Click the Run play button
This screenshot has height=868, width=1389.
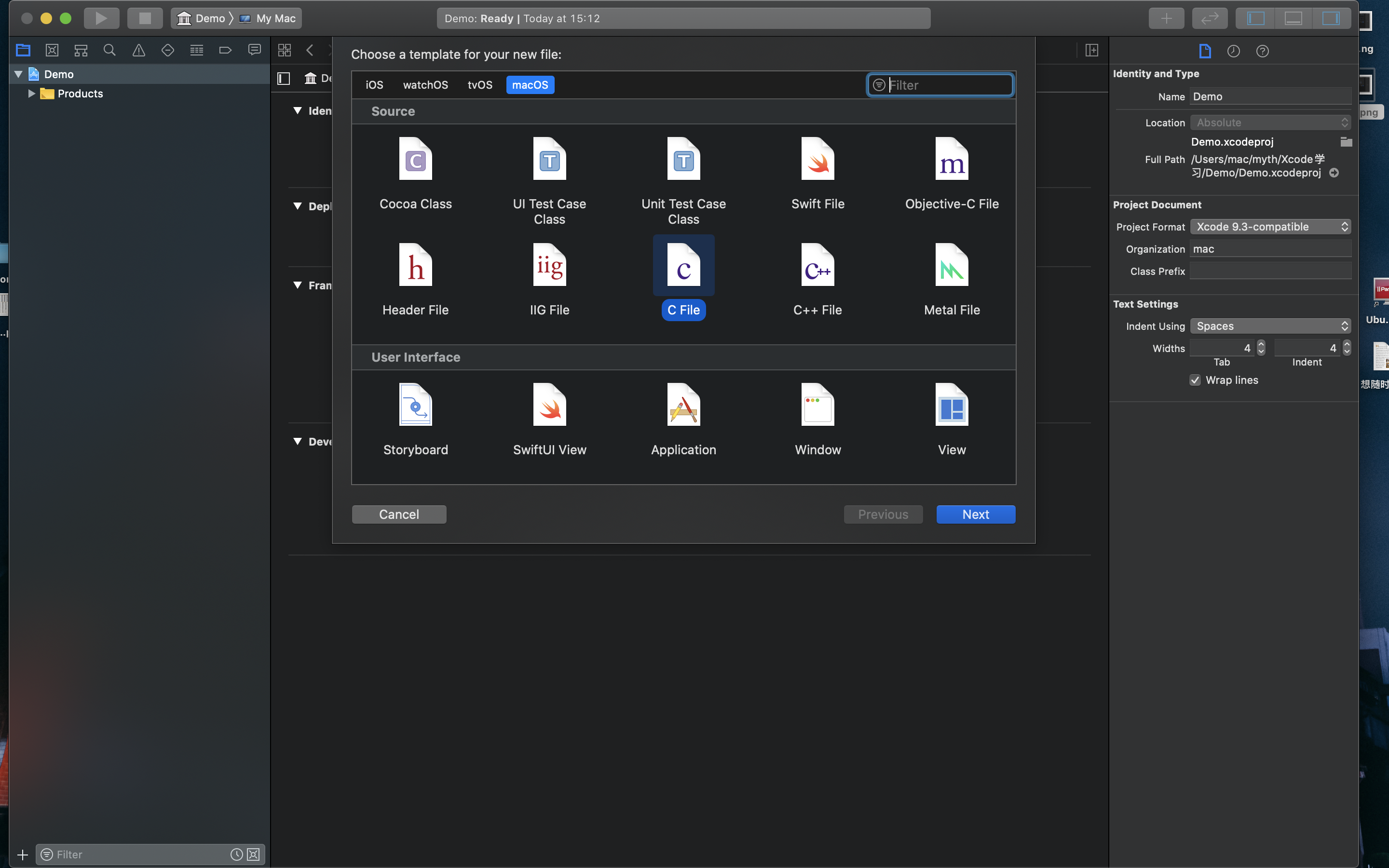101,18
